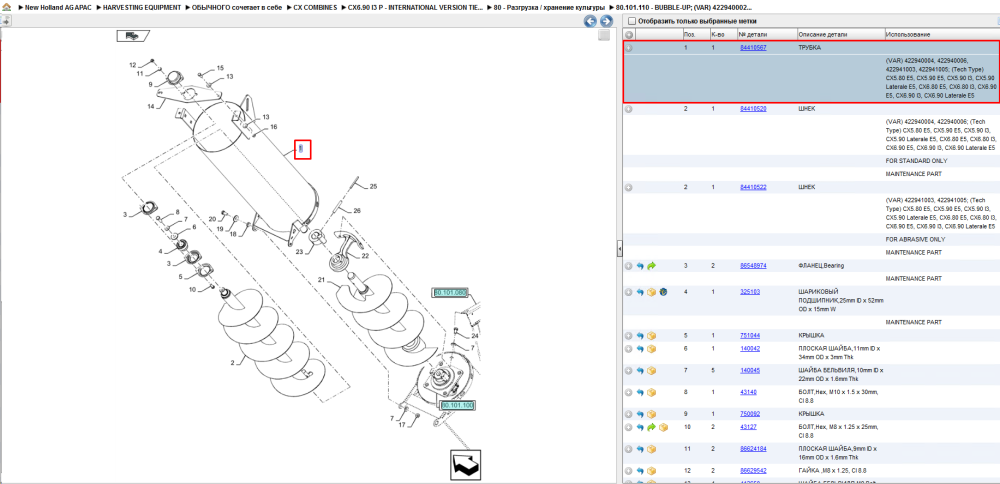
Task: Click blue back arrow in row 86629542
Action: click(640, 471)
